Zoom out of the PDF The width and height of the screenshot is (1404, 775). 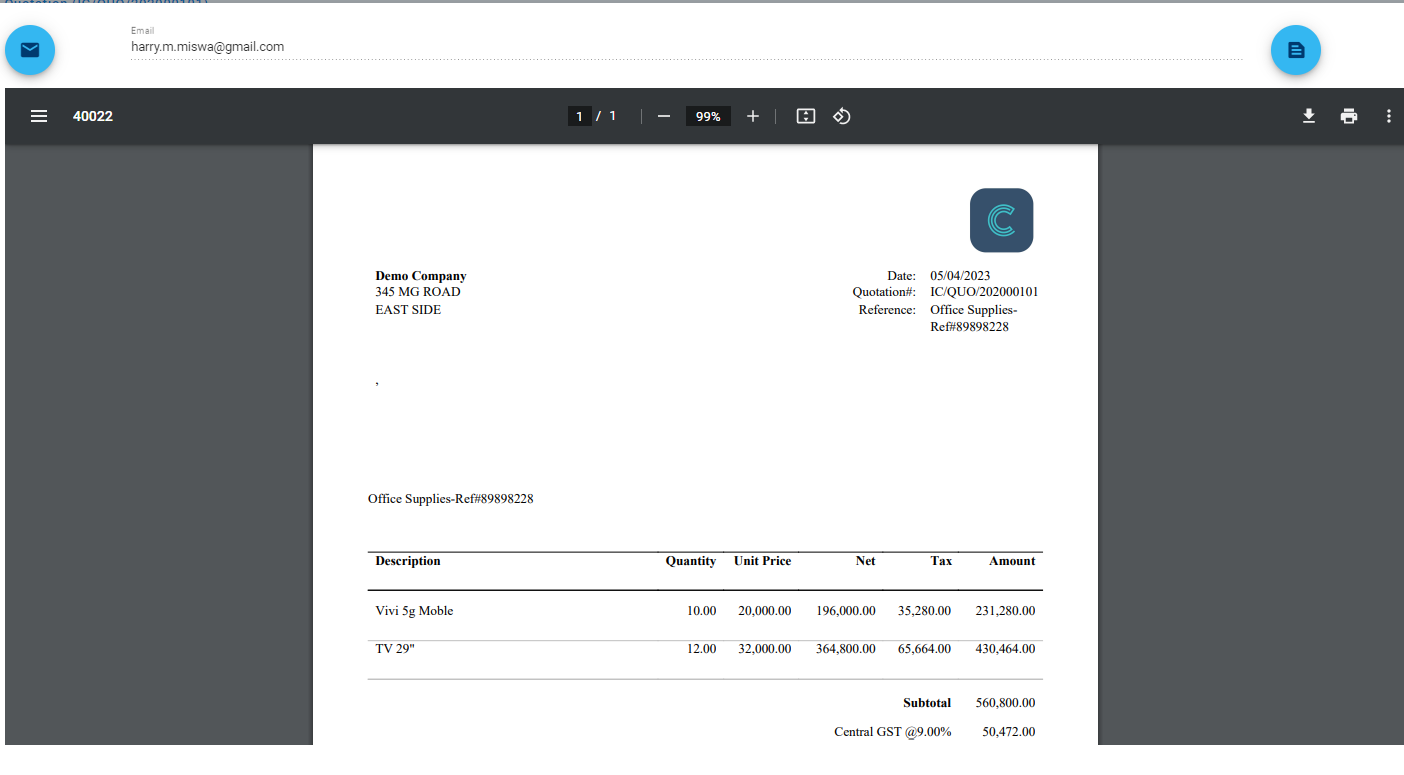click(x=663, y=116)
